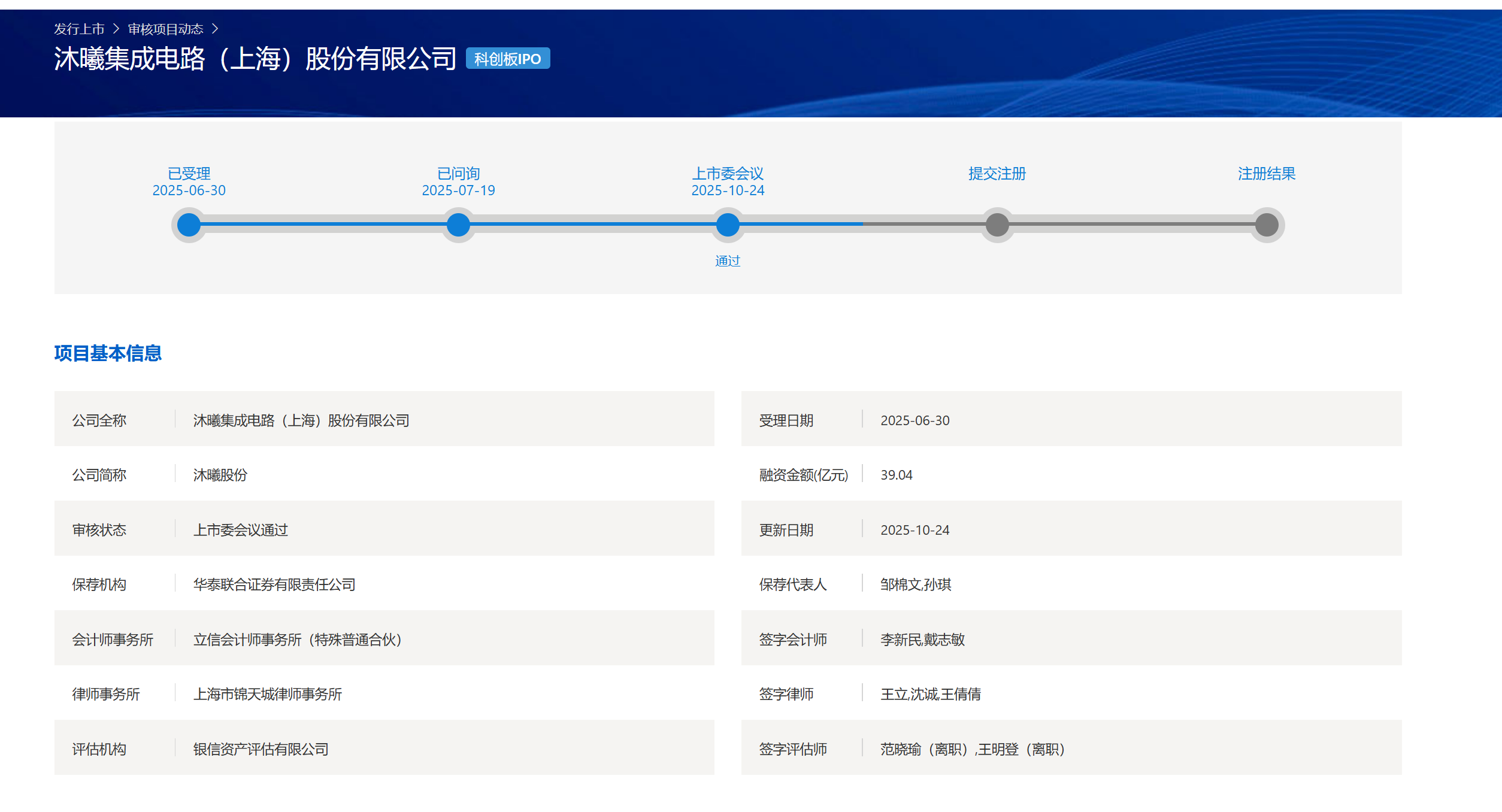
Task: Click the 注册结果 stage label
Action: point(1267,174)
